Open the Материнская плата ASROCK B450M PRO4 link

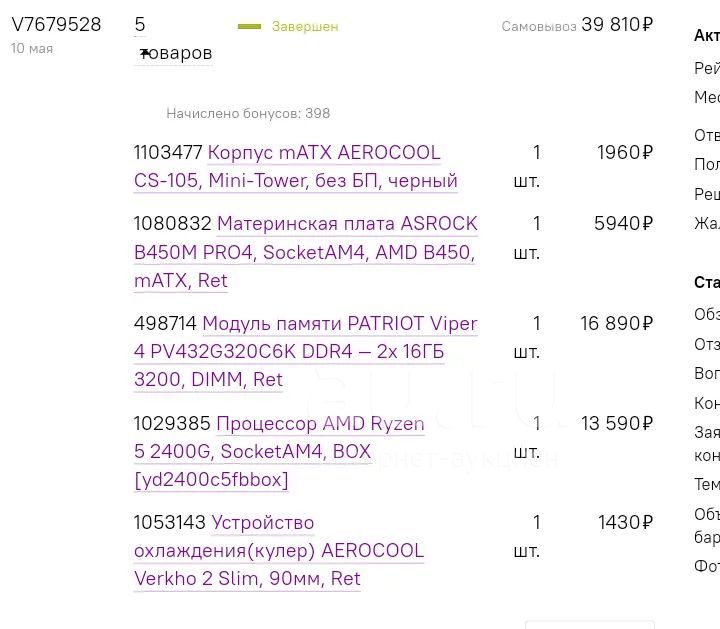point(306,252)
